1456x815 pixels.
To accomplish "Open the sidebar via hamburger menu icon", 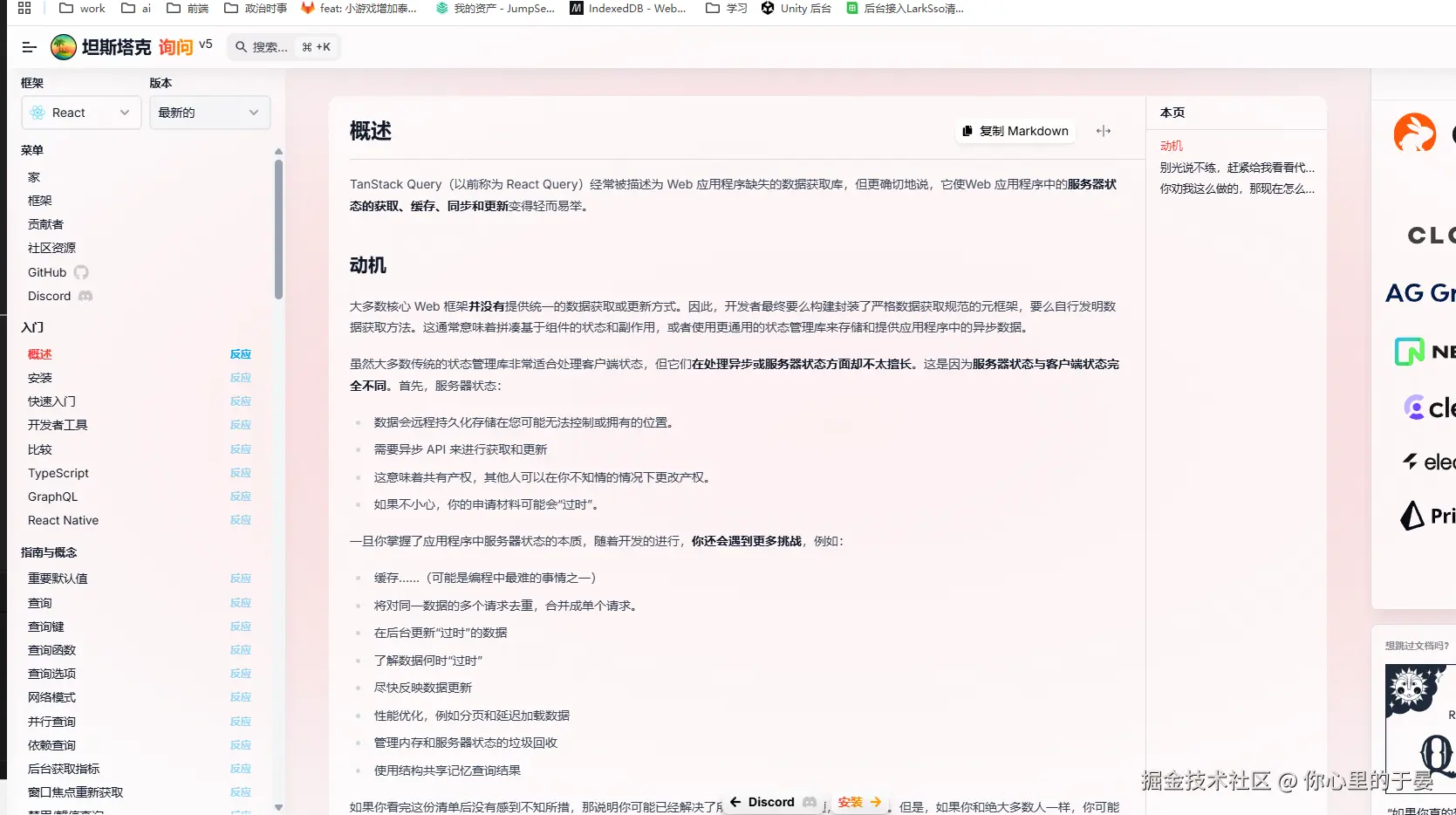I will coord(29,47).
